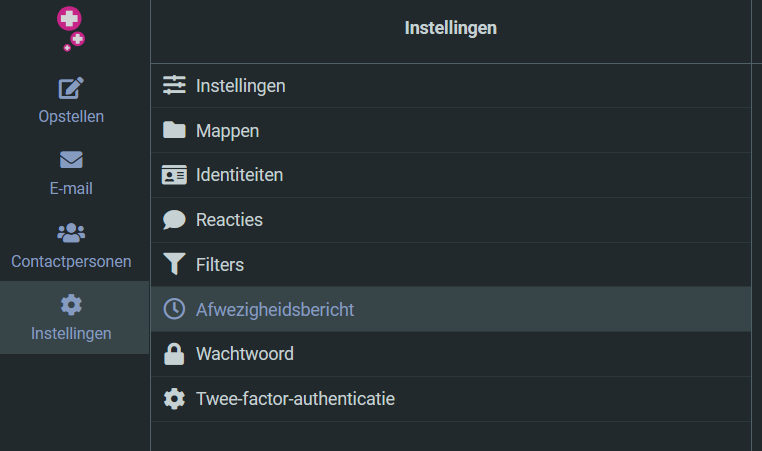
Task: Click the pencil compose icon in sidebar
Action: [x=71, y=88]
